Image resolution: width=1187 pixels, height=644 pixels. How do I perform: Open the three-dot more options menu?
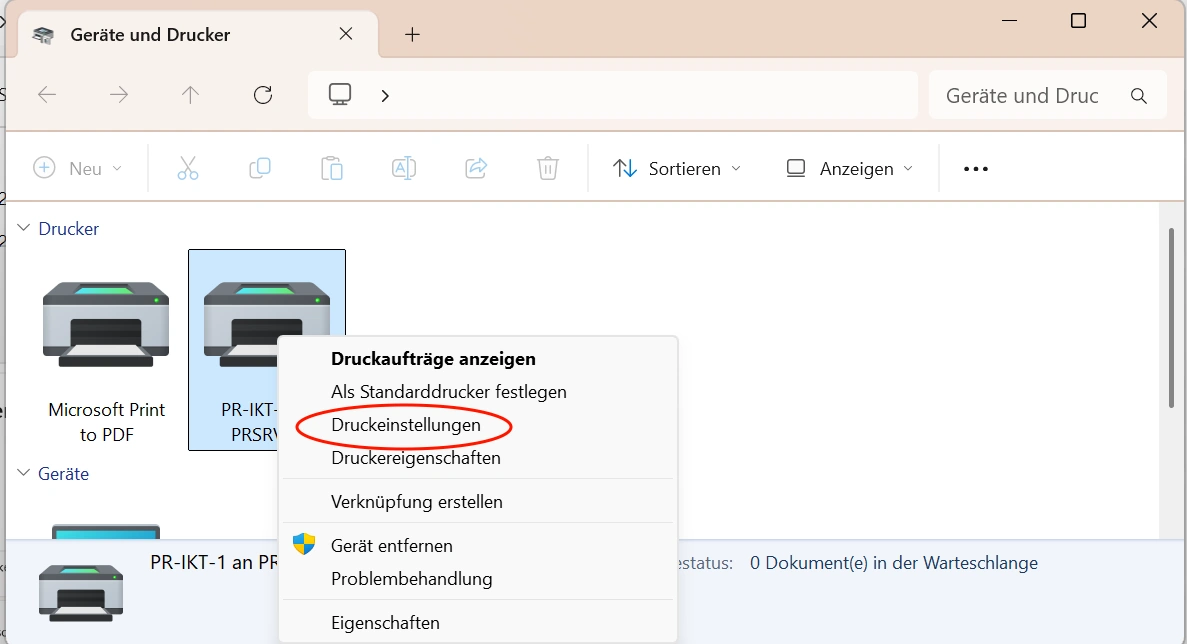pos(975,168)
